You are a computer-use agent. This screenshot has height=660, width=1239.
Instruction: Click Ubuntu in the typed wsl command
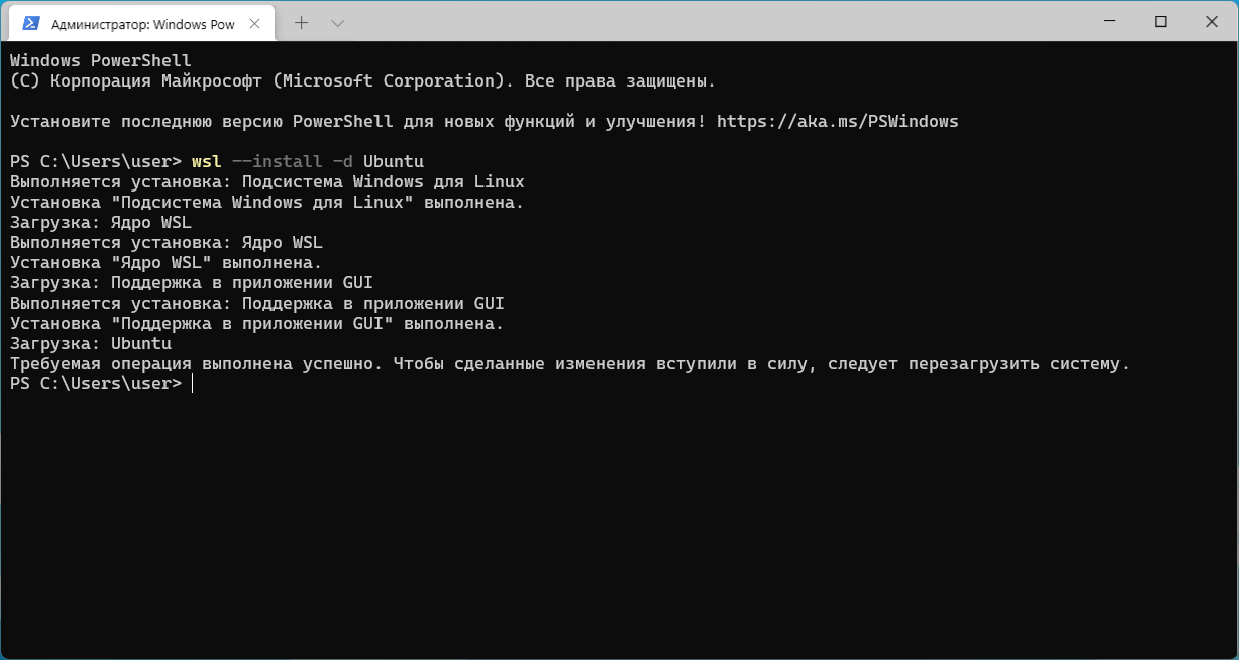coord(393,162)
